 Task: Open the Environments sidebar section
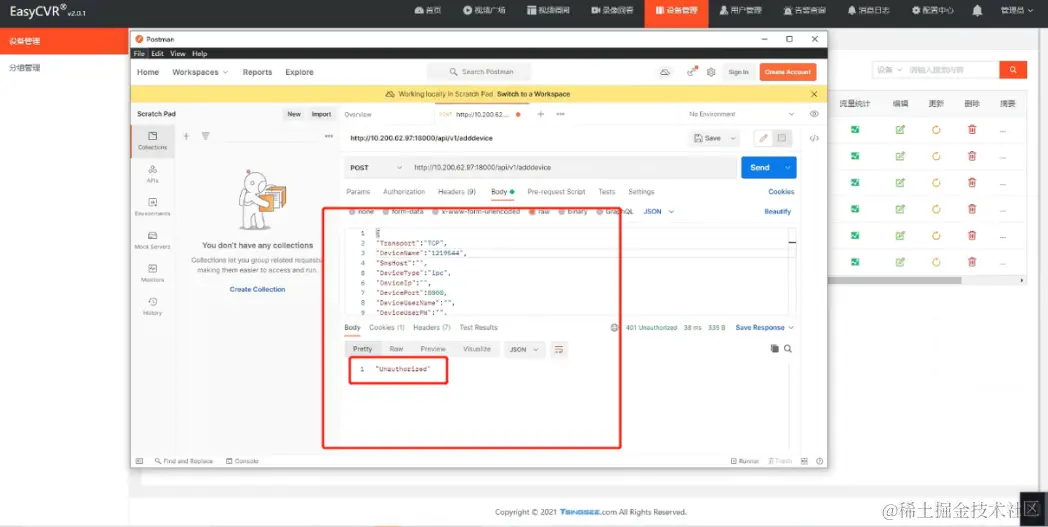coord(152,207)
